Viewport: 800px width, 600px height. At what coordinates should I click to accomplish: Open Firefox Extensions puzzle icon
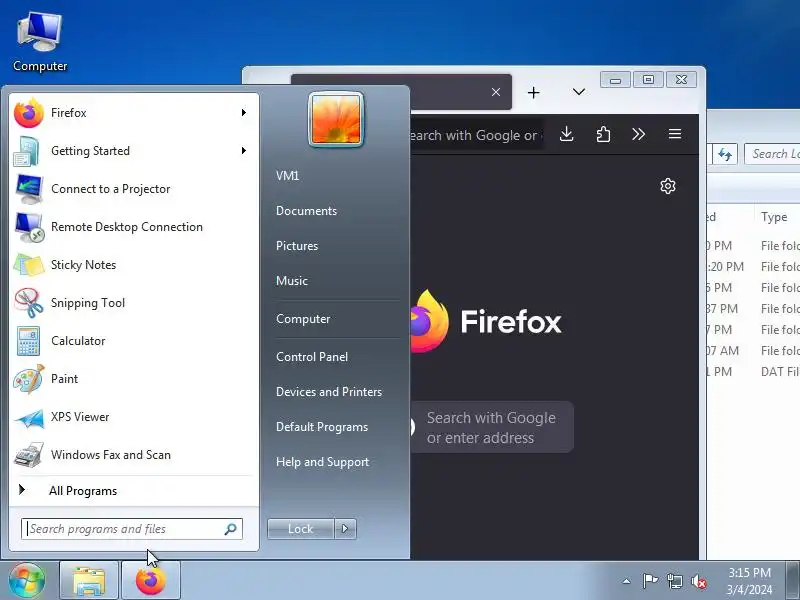603,134
